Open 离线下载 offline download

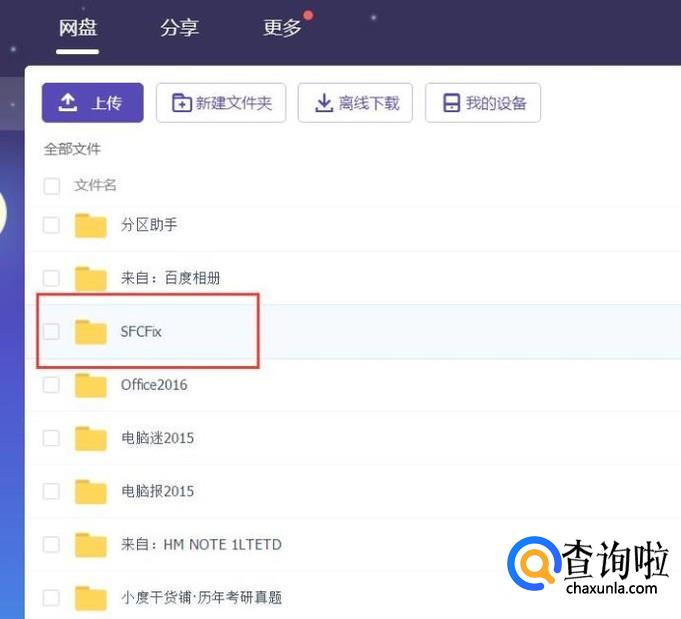pos(355,103)
